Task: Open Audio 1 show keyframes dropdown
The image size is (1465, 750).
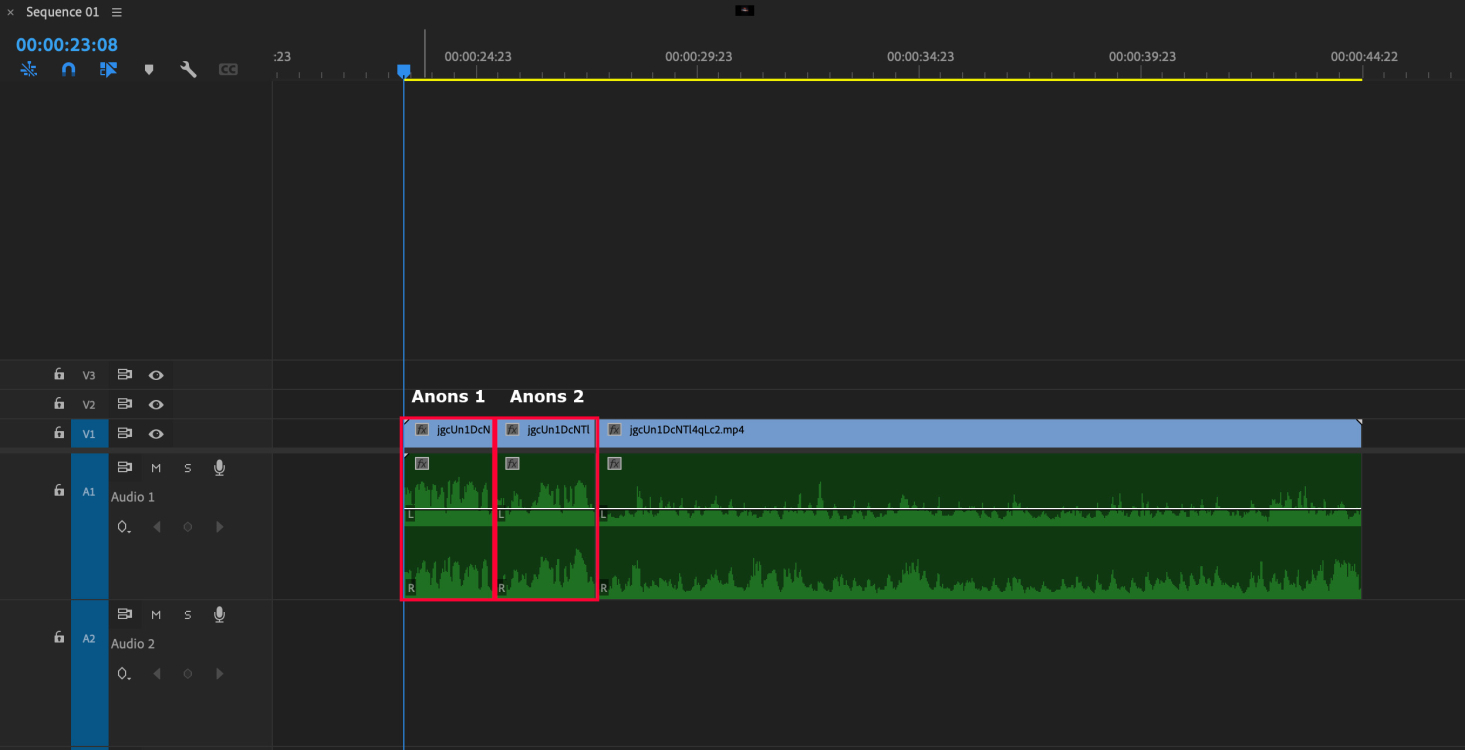Action: tap(124, 527)
